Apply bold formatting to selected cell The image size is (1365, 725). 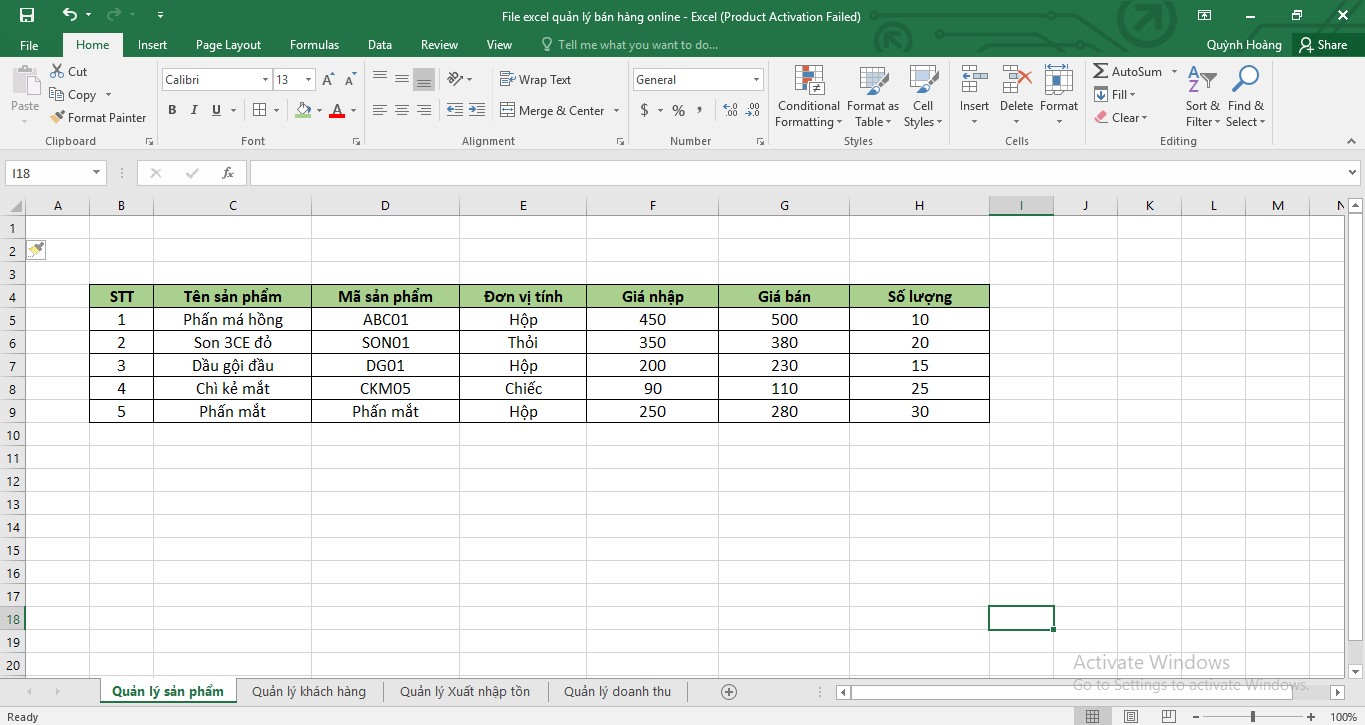(x=171, y=110)
